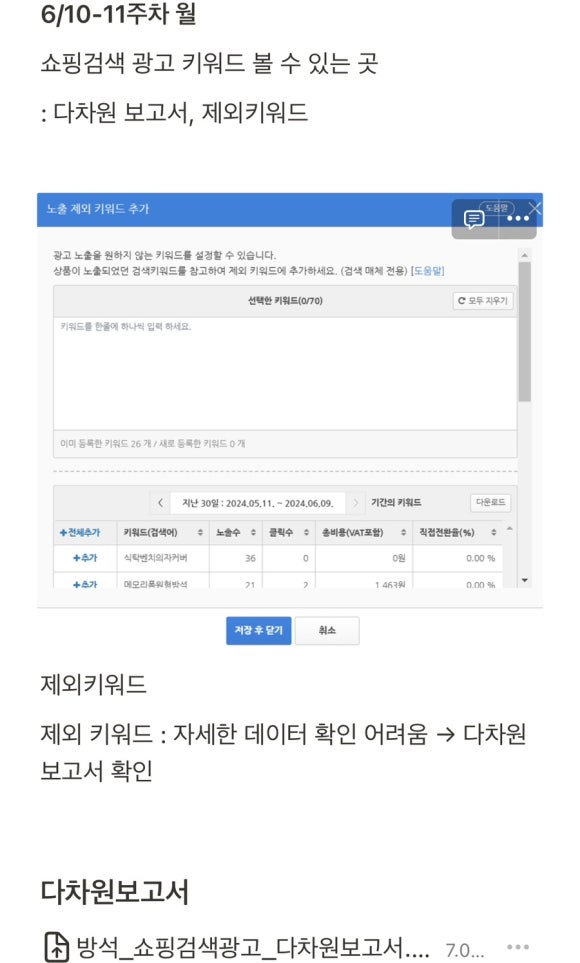
Task: Click +전체추가 to add all keywords
Action: tap(80, 532)
